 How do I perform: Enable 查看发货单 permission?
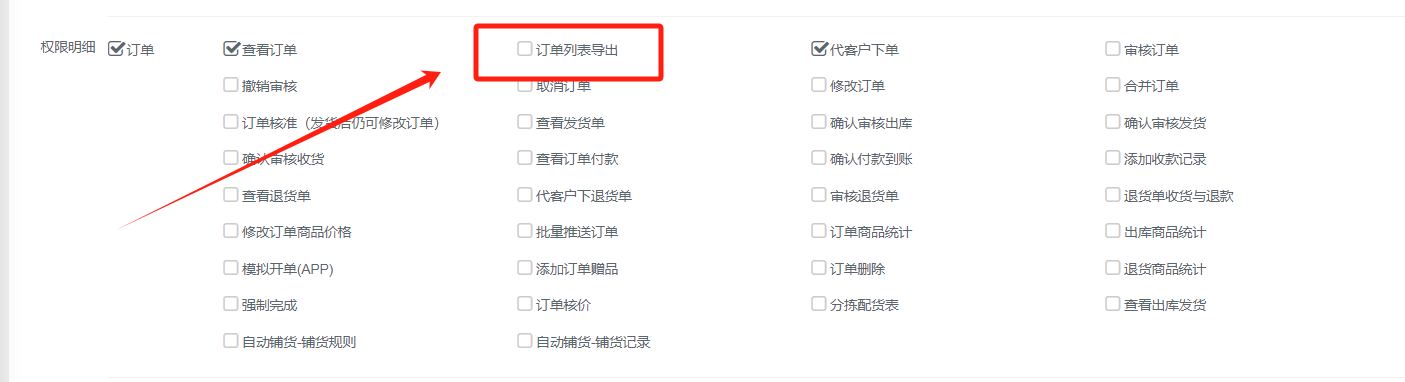[x=525, y=122]
